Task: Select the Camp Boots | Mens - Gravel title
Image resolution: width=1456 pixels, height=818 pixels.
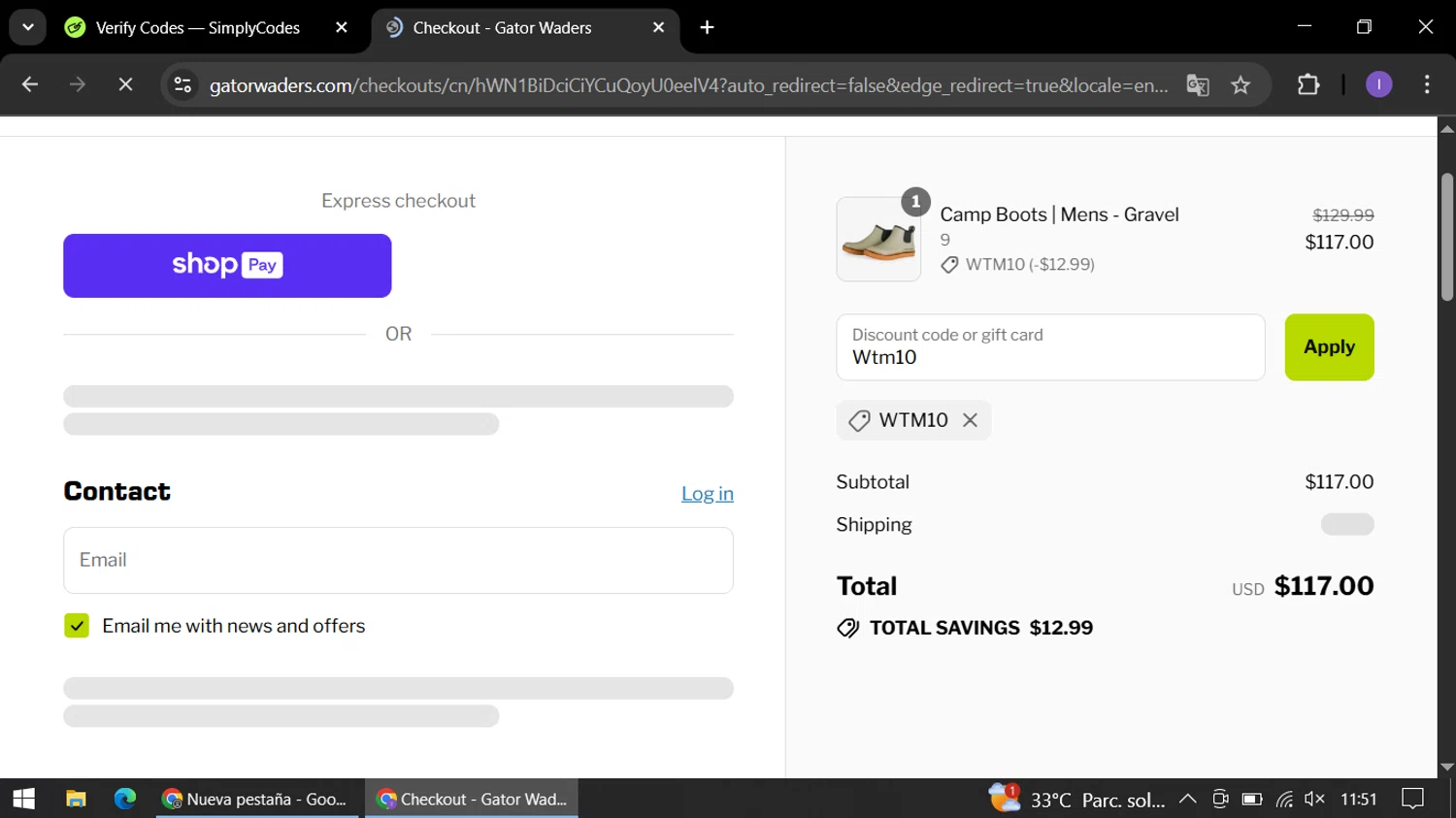Action: click(x=1059, y=214)
